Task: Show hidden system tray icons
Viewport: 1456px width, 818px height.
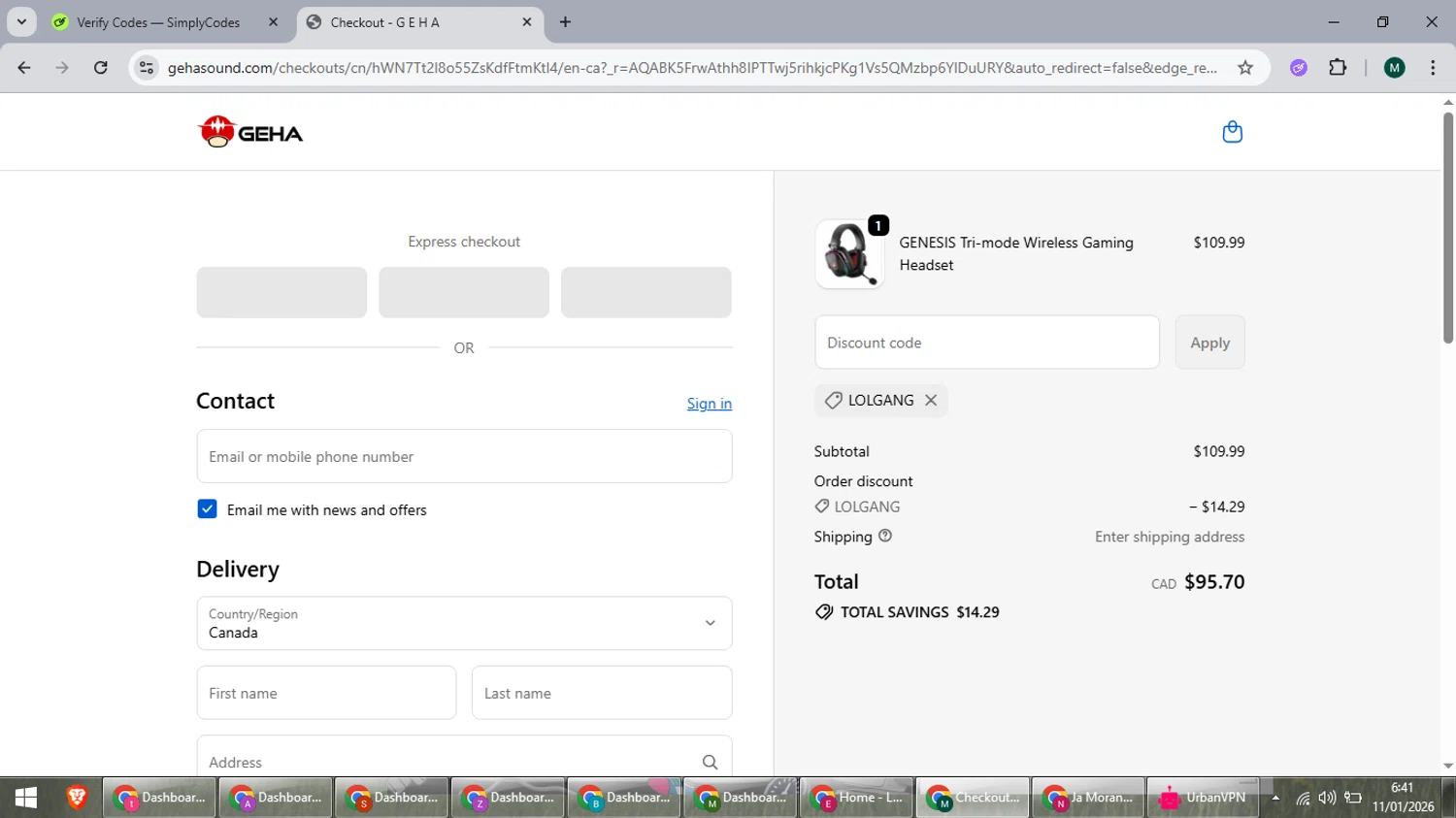Action: pyautogui.click(x=1275, y=799)
